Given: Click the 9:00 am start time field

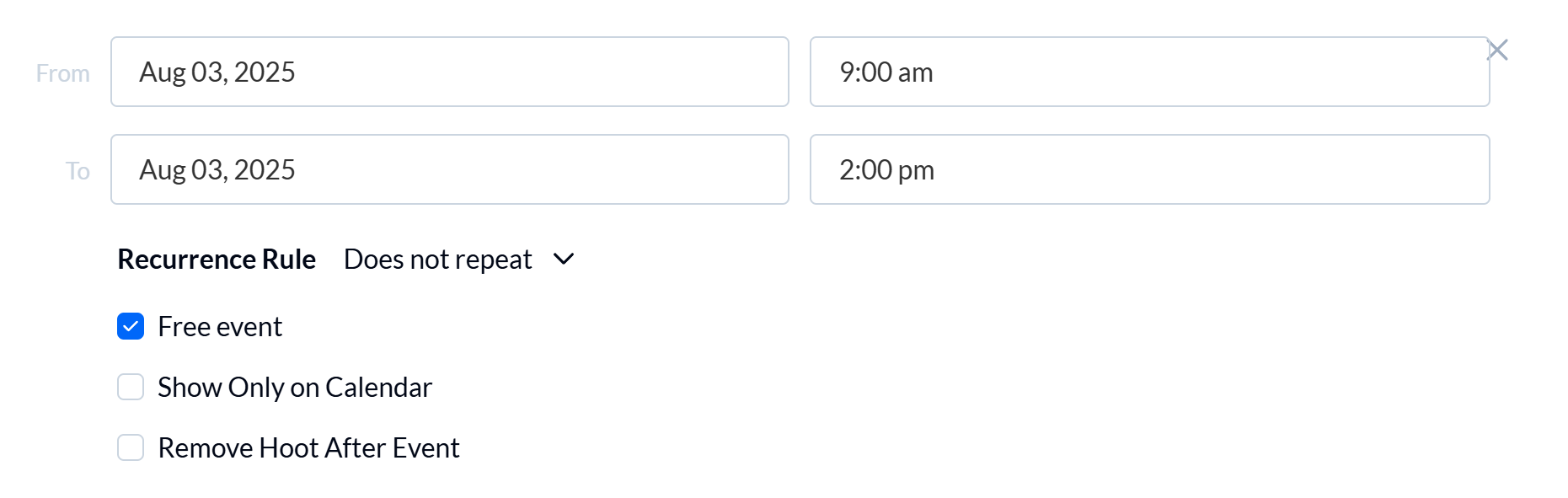Looking at the screenshot, I should click(x=1149, y=72).
